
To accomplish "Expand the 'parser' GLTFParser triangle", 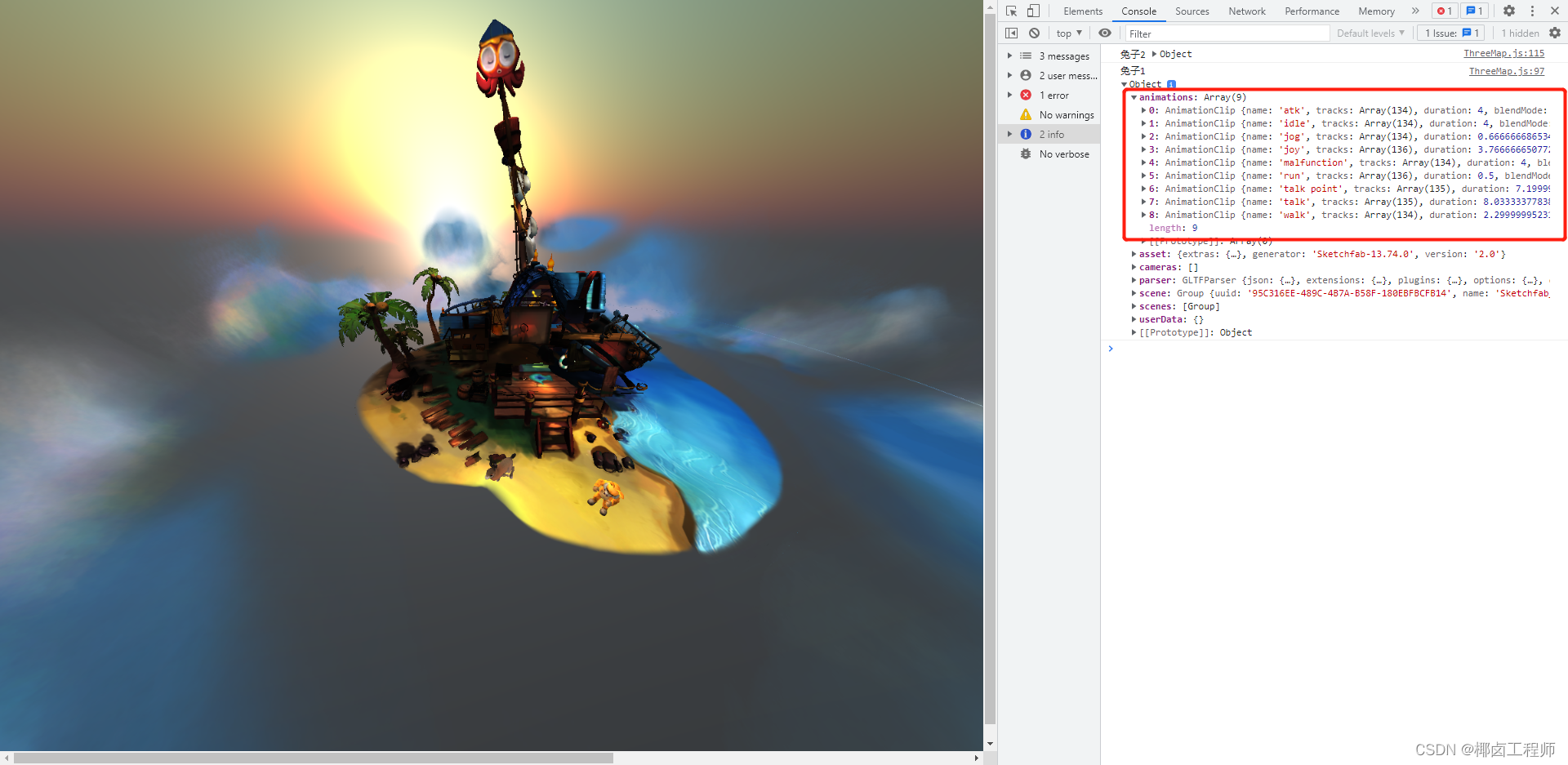I will (1134, 280).
